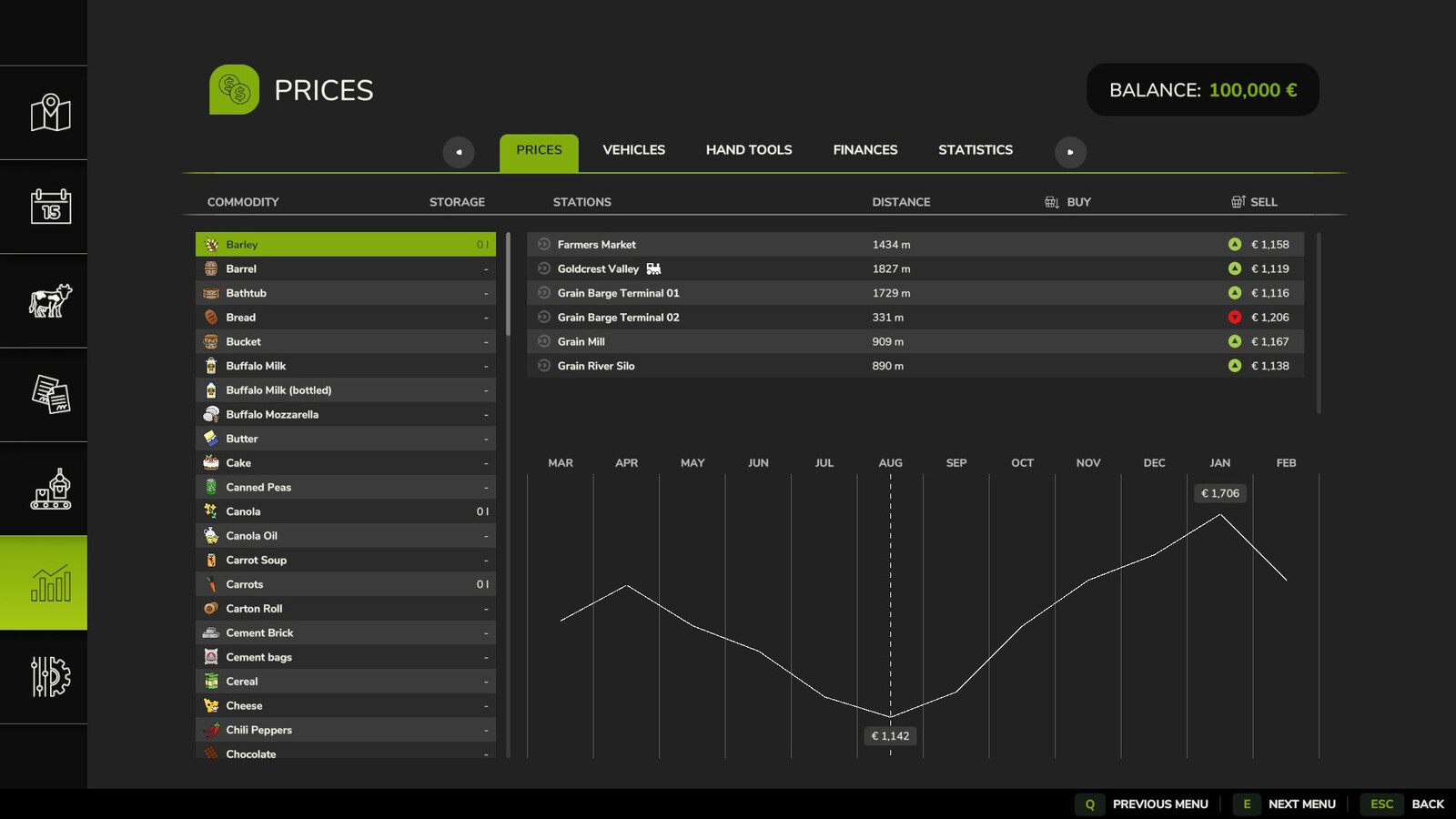Viewport: 1456px width, 819px height.
Task: Go to next tab with right arrow
Action: [x=1070, y=152]
